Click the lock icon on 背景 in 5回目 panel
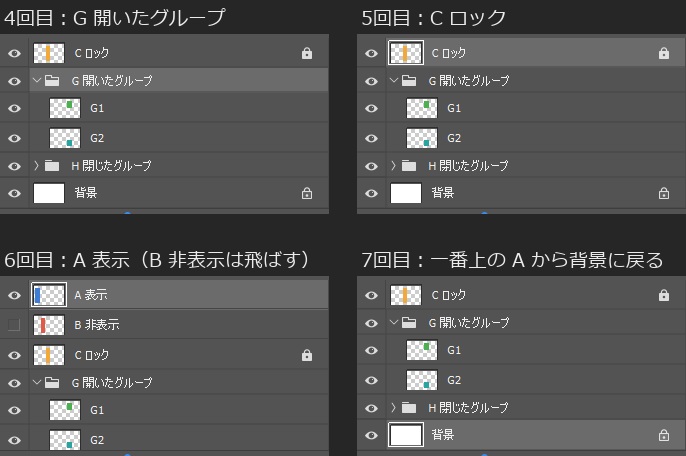Image resolution: width=686 pixels, height=456 pixels. tap(664, 193)
